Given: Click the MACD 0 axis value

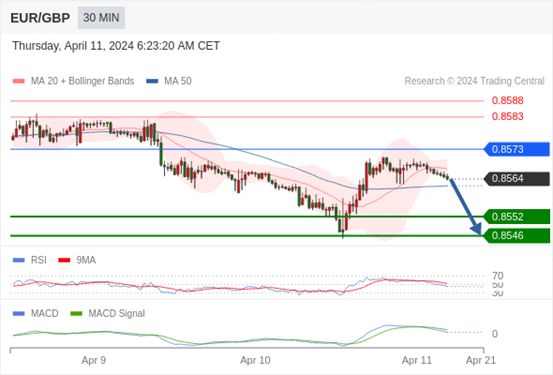Looking at the screenshot, I should [495, 334].
